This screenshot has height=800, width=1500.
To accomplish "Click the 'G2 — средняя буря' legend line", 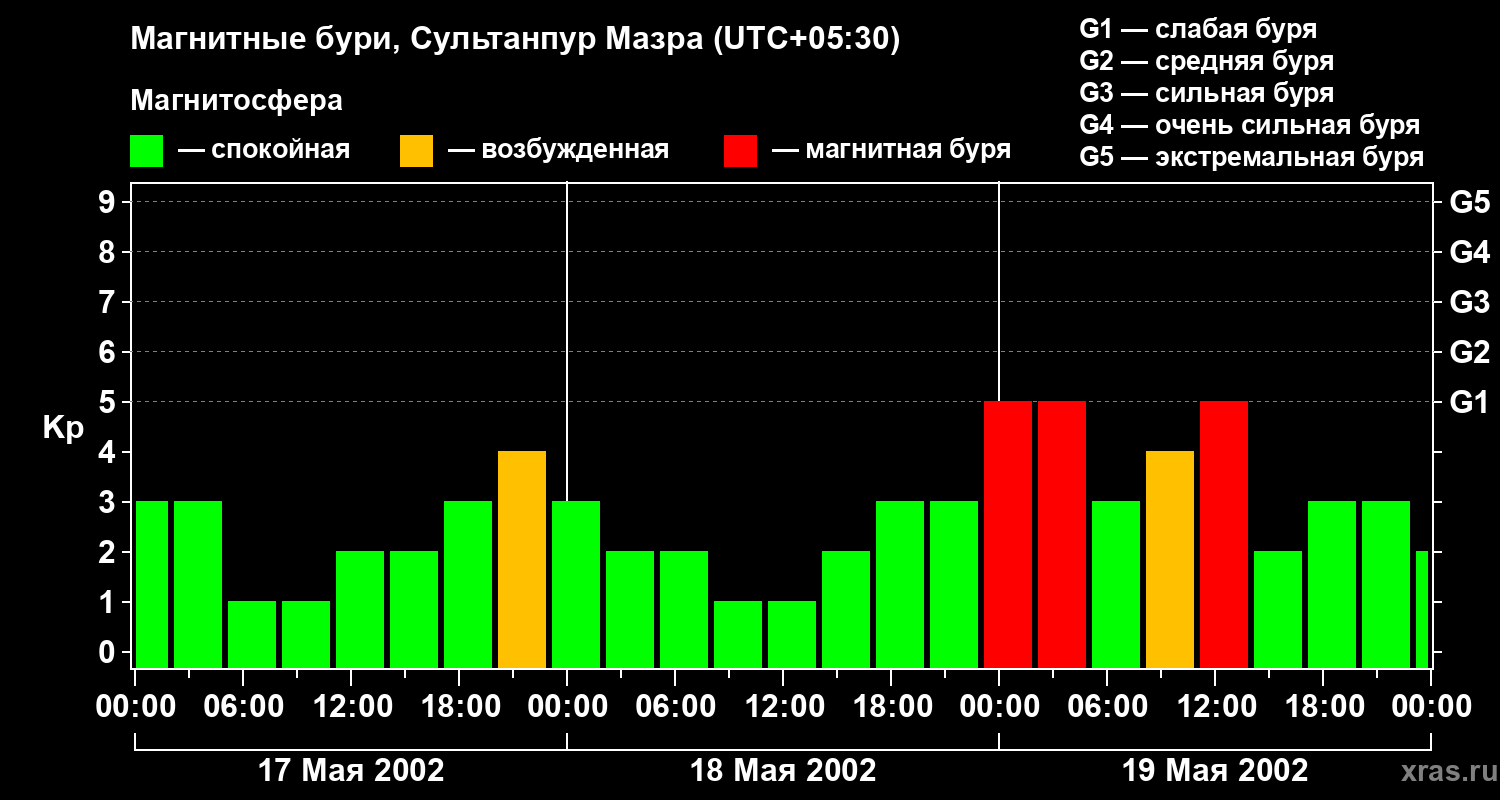I will pyautogui.click(x=1207, y=61).
